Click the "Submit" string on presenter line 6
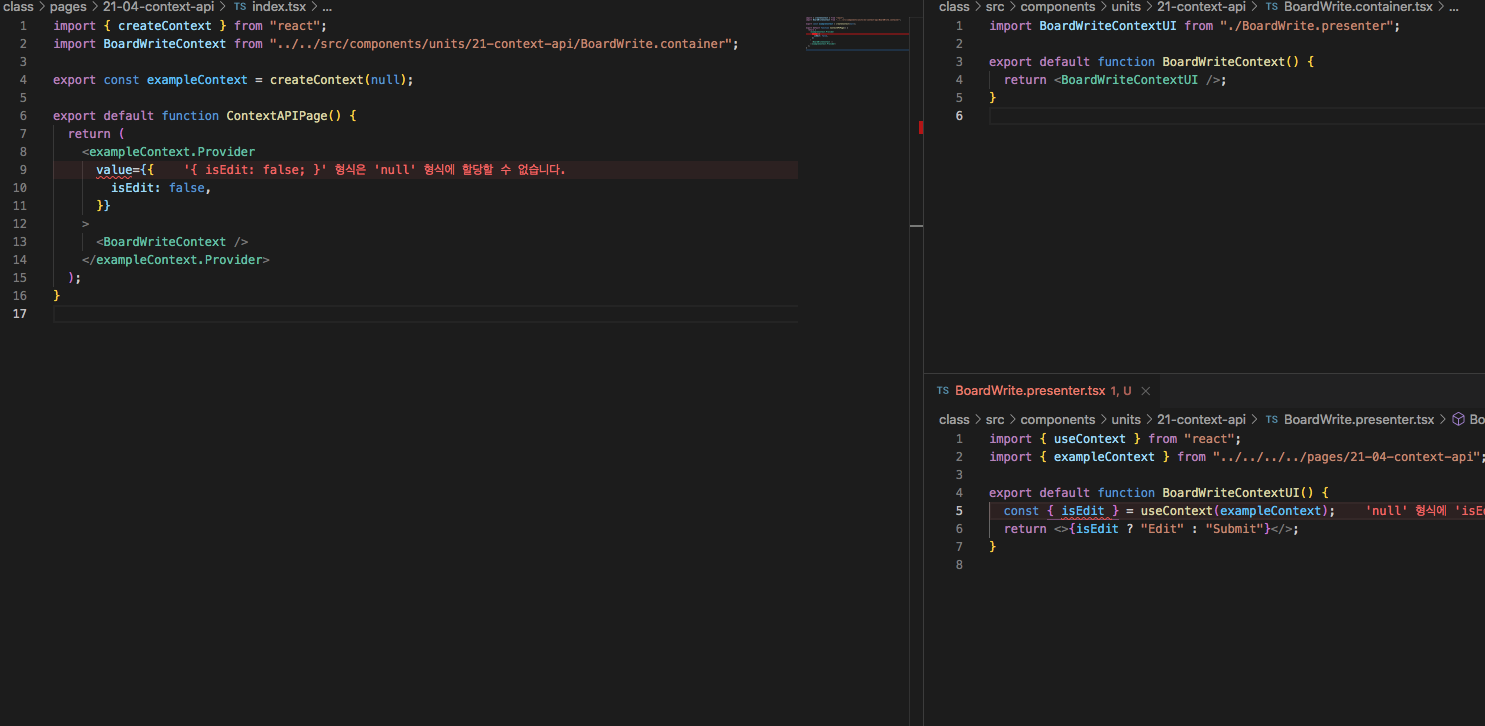1485x726 pixels. (x=1234, y=529)
